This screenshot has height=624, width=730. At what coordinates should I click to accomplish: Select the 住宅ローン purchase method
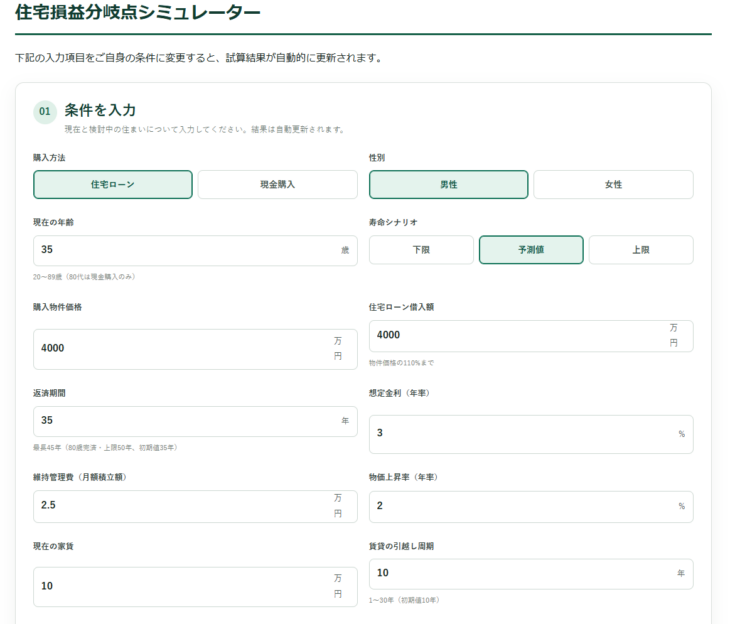click(x=113, y=184)
